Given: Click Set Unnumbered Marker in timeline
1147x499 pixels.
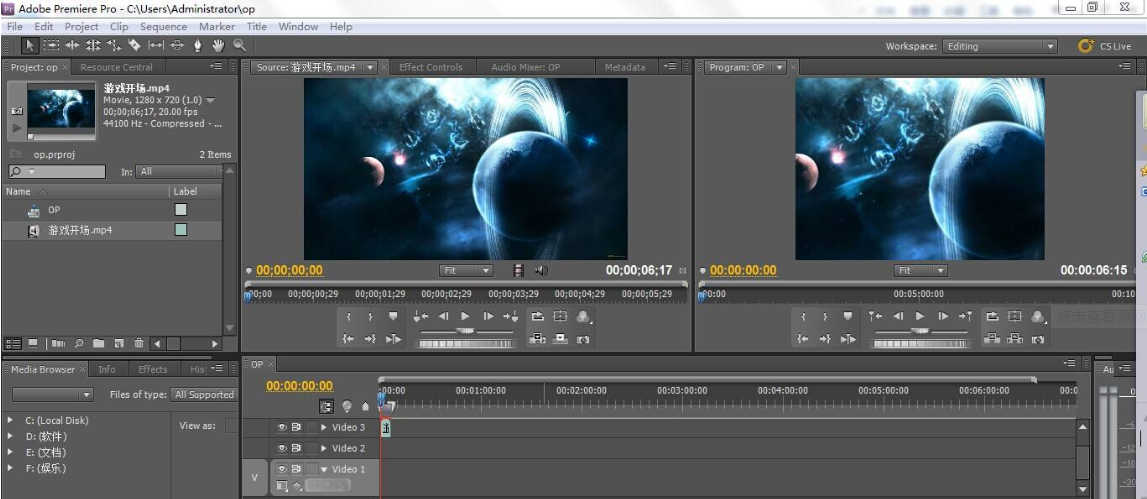Looking at the screenshot, I should pyautogui.click(x=365, y=406).
